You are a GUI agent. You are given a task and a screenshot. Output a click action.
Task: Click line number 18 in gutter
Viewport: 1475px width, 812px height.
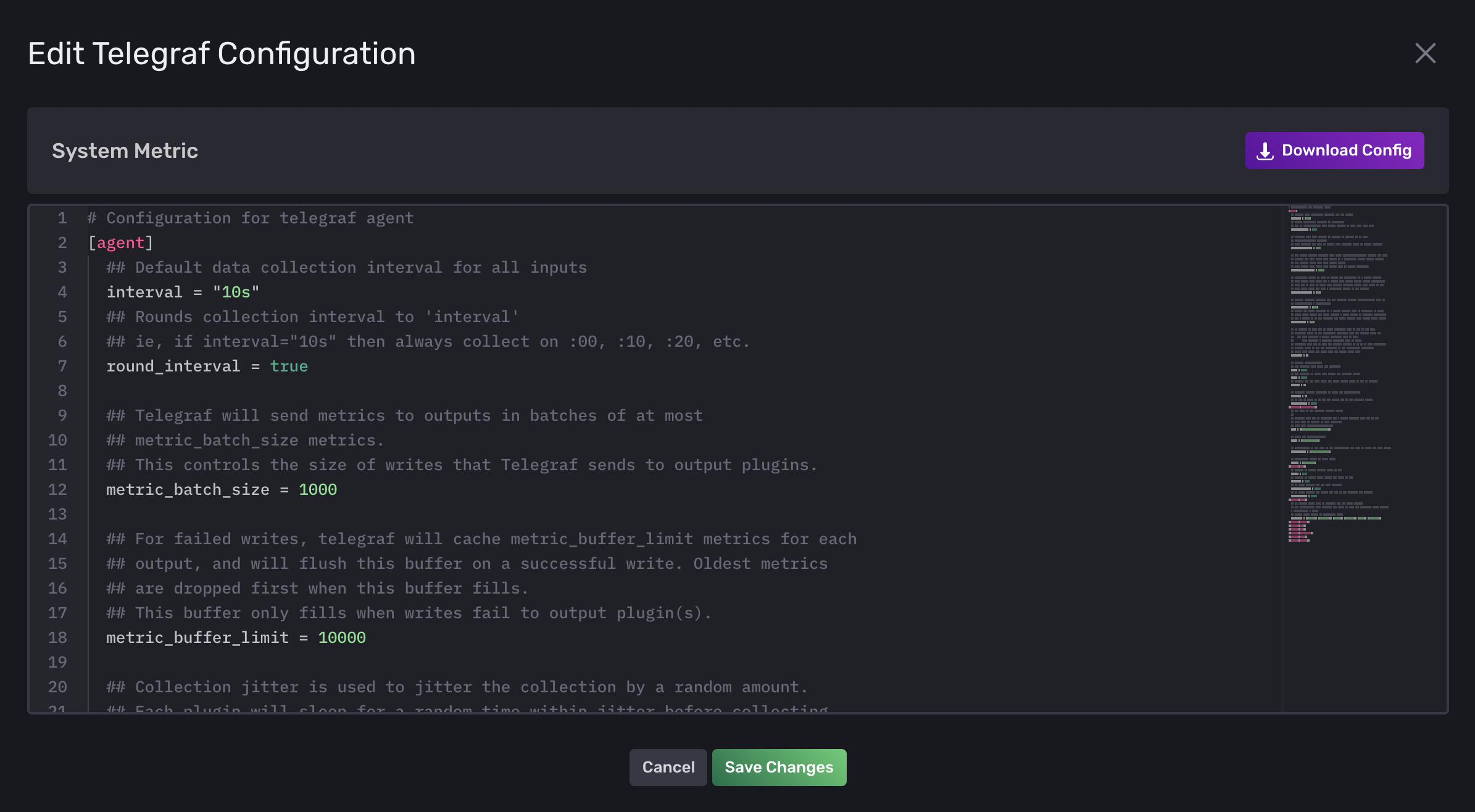[57, 637]
